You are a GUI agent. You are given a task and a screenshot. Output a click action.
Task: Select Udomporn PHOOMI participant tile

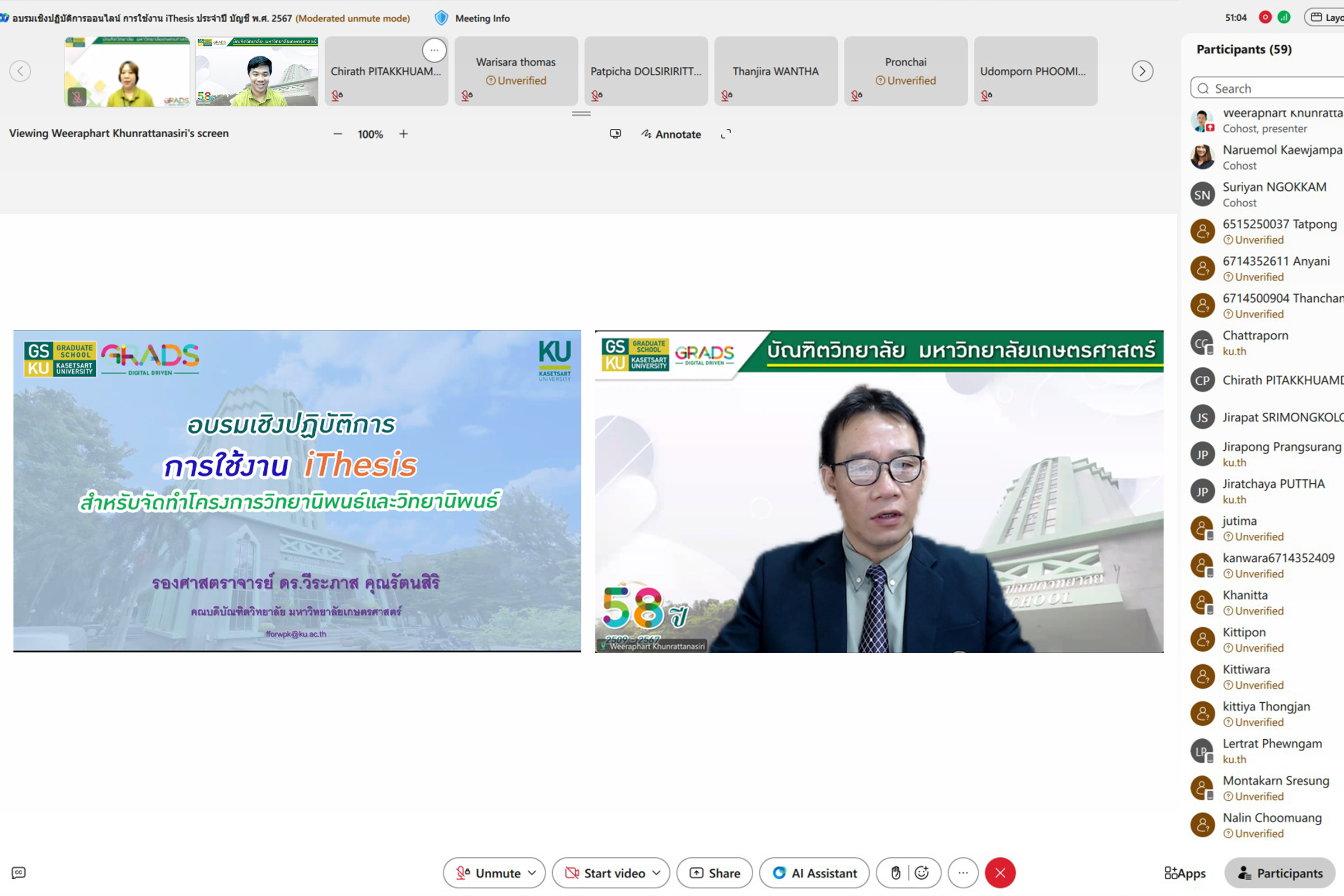coord(1035,72)
